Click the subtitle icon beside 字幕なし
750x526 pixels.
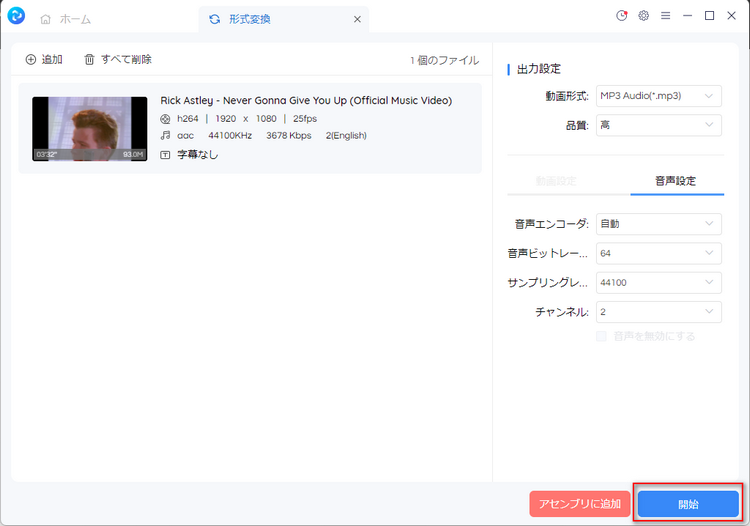point(165,155)
